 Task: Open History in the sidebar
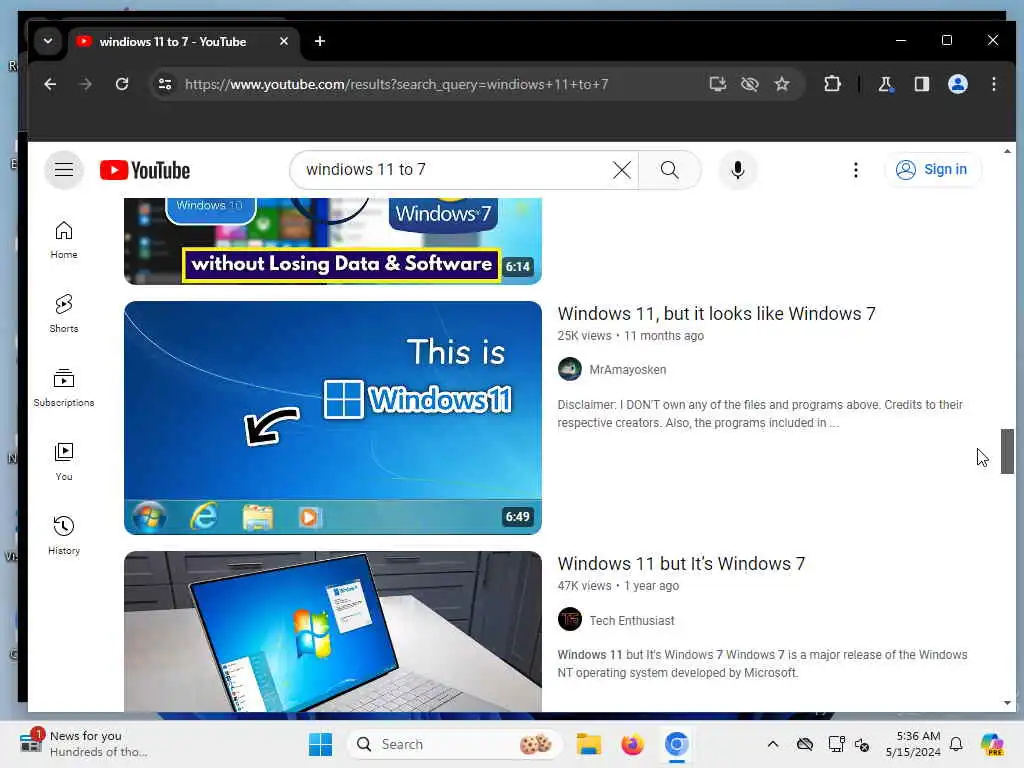pos(64,536)
